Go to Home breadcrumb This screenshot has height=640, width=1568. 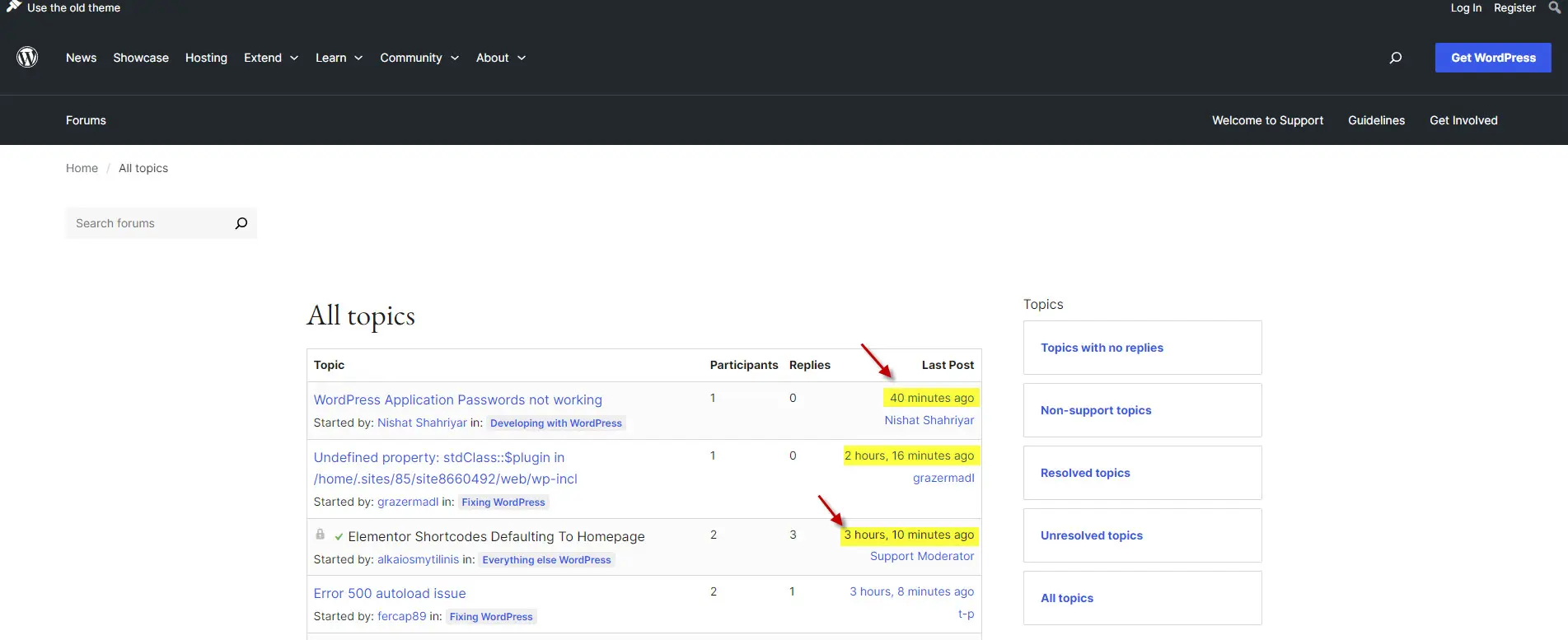82,168
